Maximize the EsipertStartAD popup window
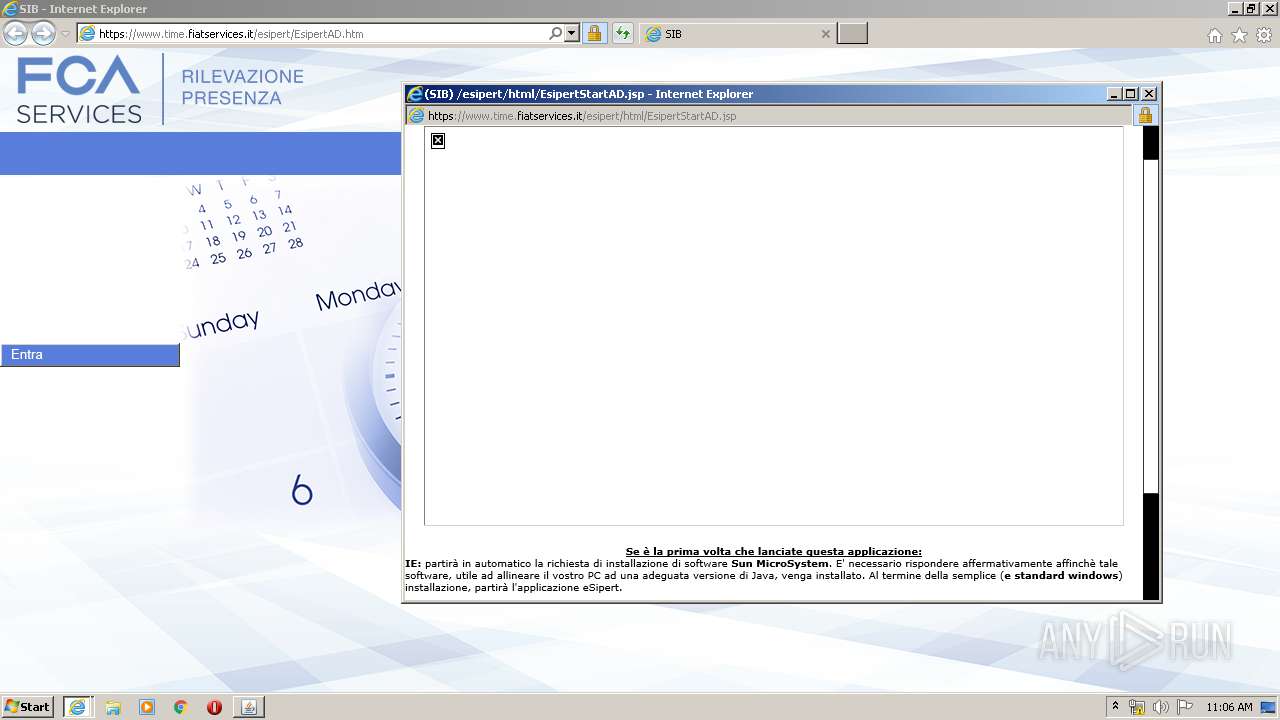The image size is (1280, 720). point(1131,94)
